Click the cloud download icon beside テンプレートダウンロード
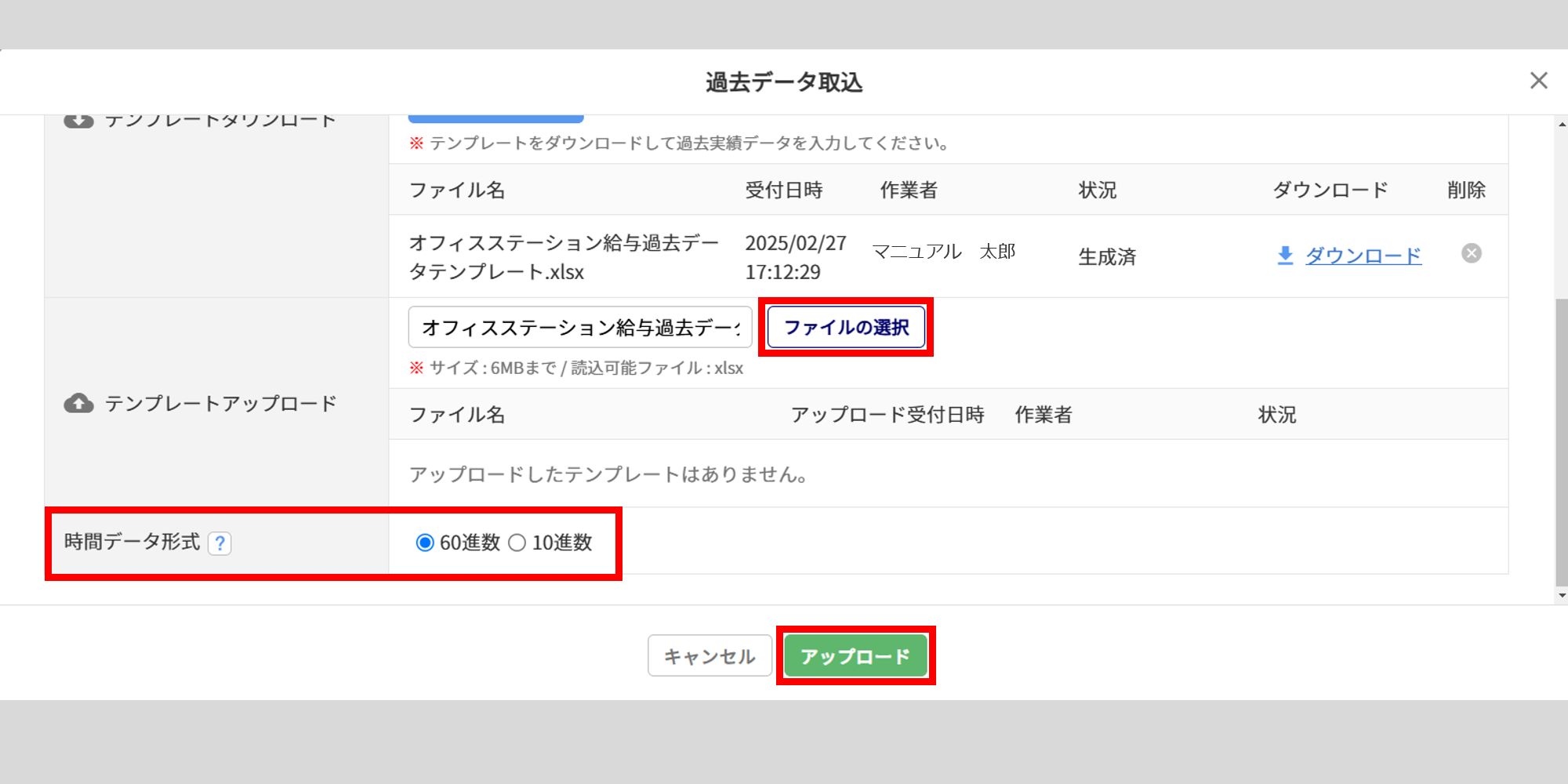1568x784 pixels. click(78, 121)
